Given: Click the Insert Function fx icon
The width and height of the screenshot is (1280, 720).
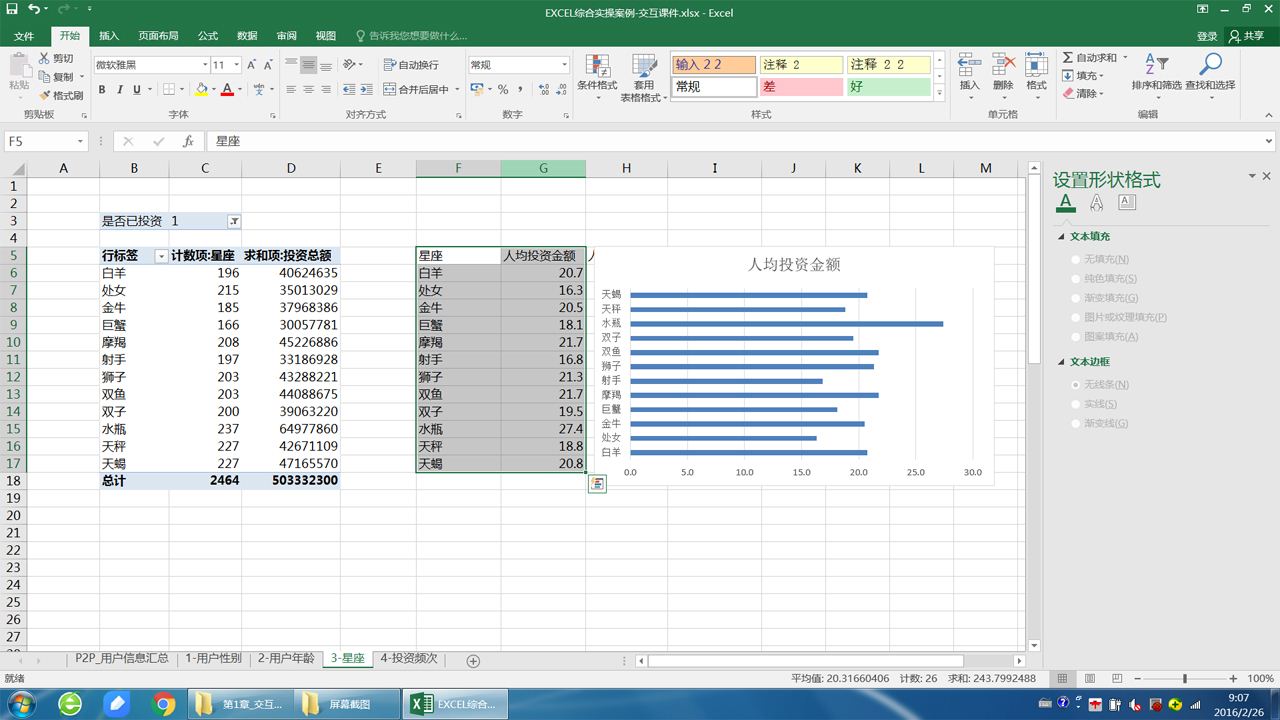Looking at the screenshot, I should pos(188,142).
